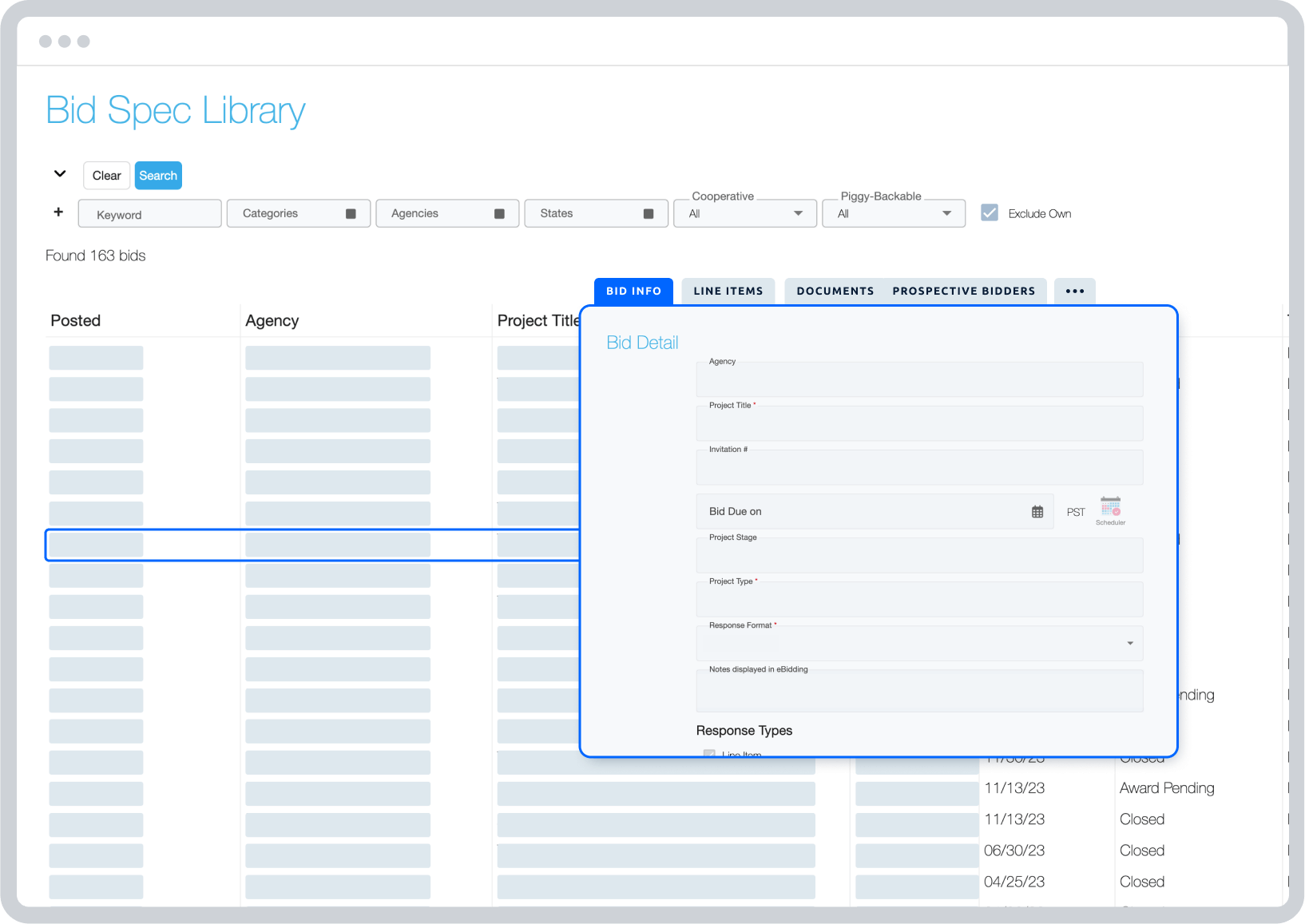
Task: Click into the Keyword input field
Action: [x=149, y=213]
